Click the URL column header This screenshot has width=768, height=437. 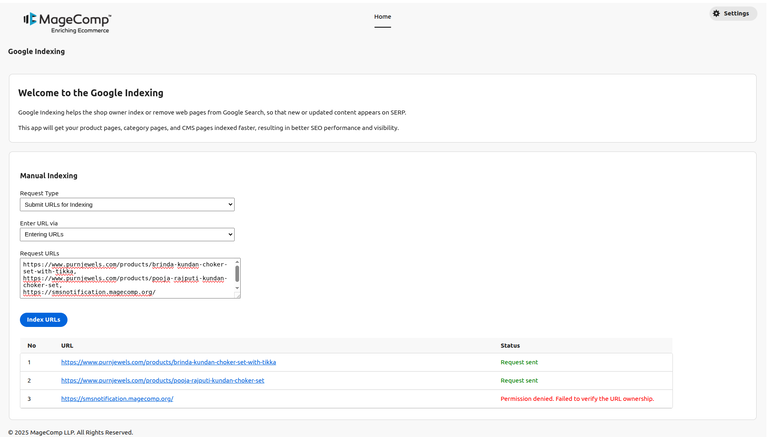pyautogui.click(x=67, y=345)
